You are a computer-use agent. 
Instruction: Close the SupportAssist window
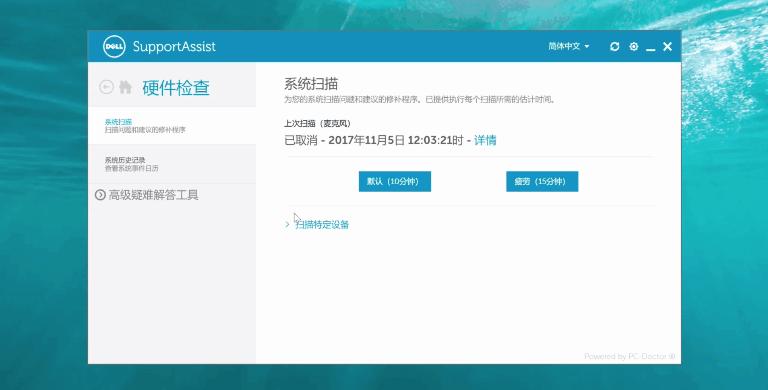[667, 47]
